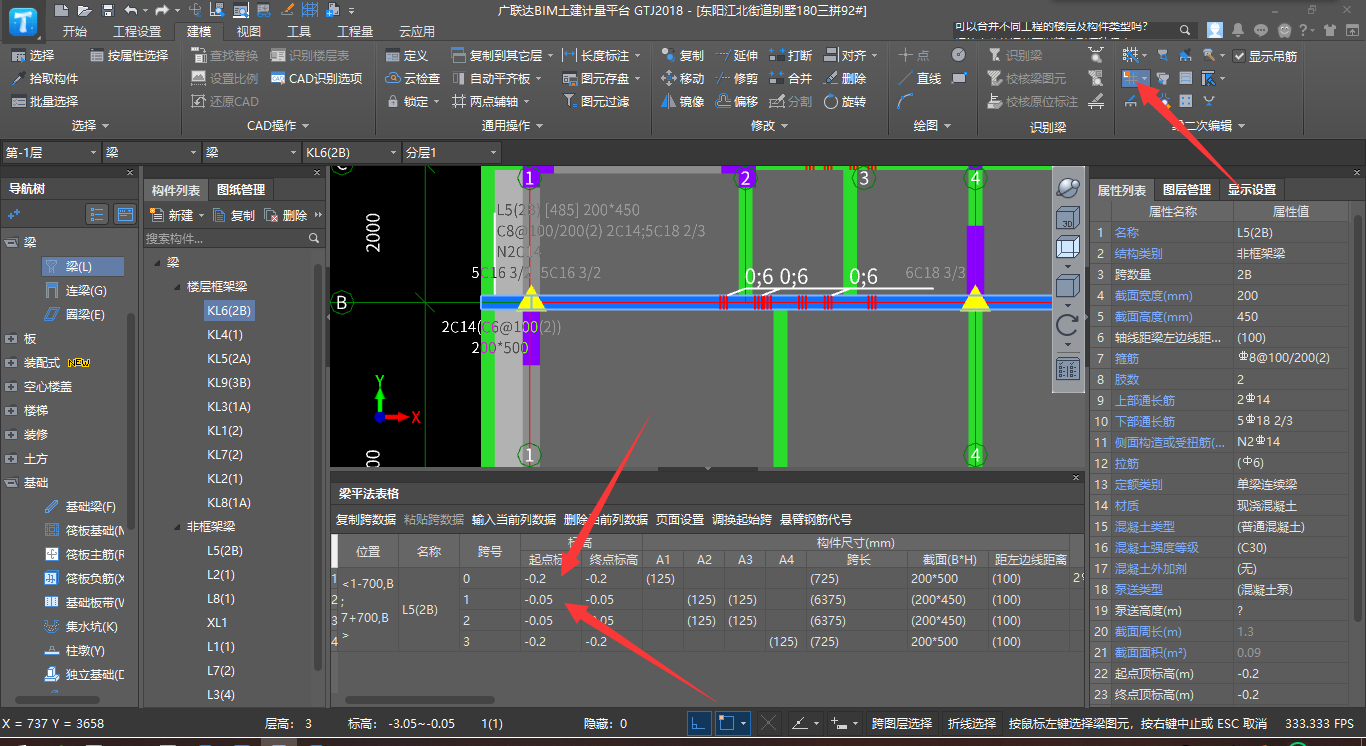
Task: Select the 拾取构件 eyedropper tool
Action: (46, 78)
